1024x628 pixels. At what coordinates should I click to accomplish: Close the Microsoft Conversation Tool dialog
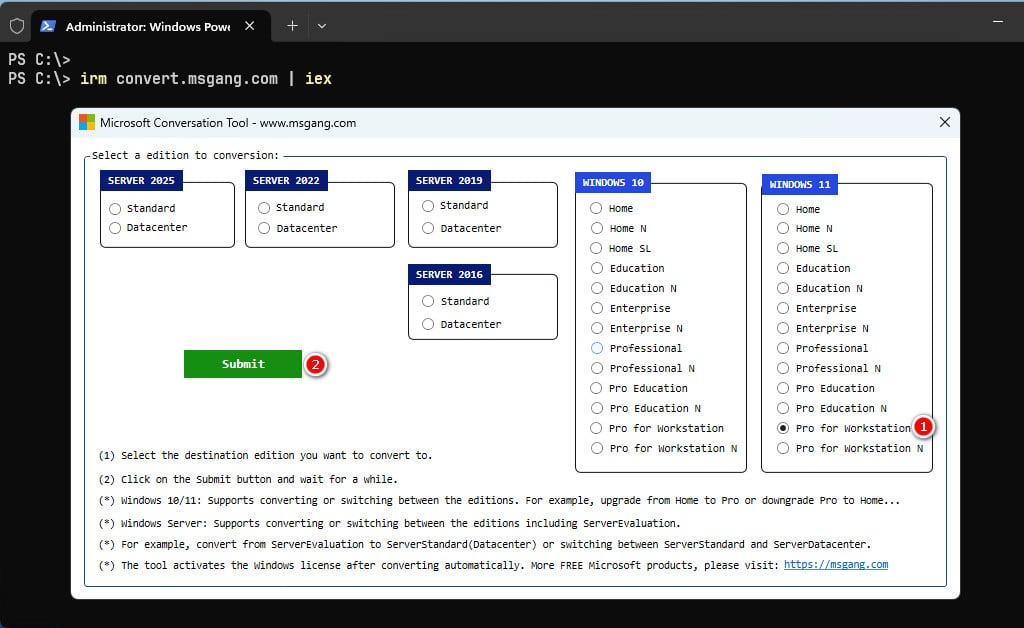click(944, 122)
